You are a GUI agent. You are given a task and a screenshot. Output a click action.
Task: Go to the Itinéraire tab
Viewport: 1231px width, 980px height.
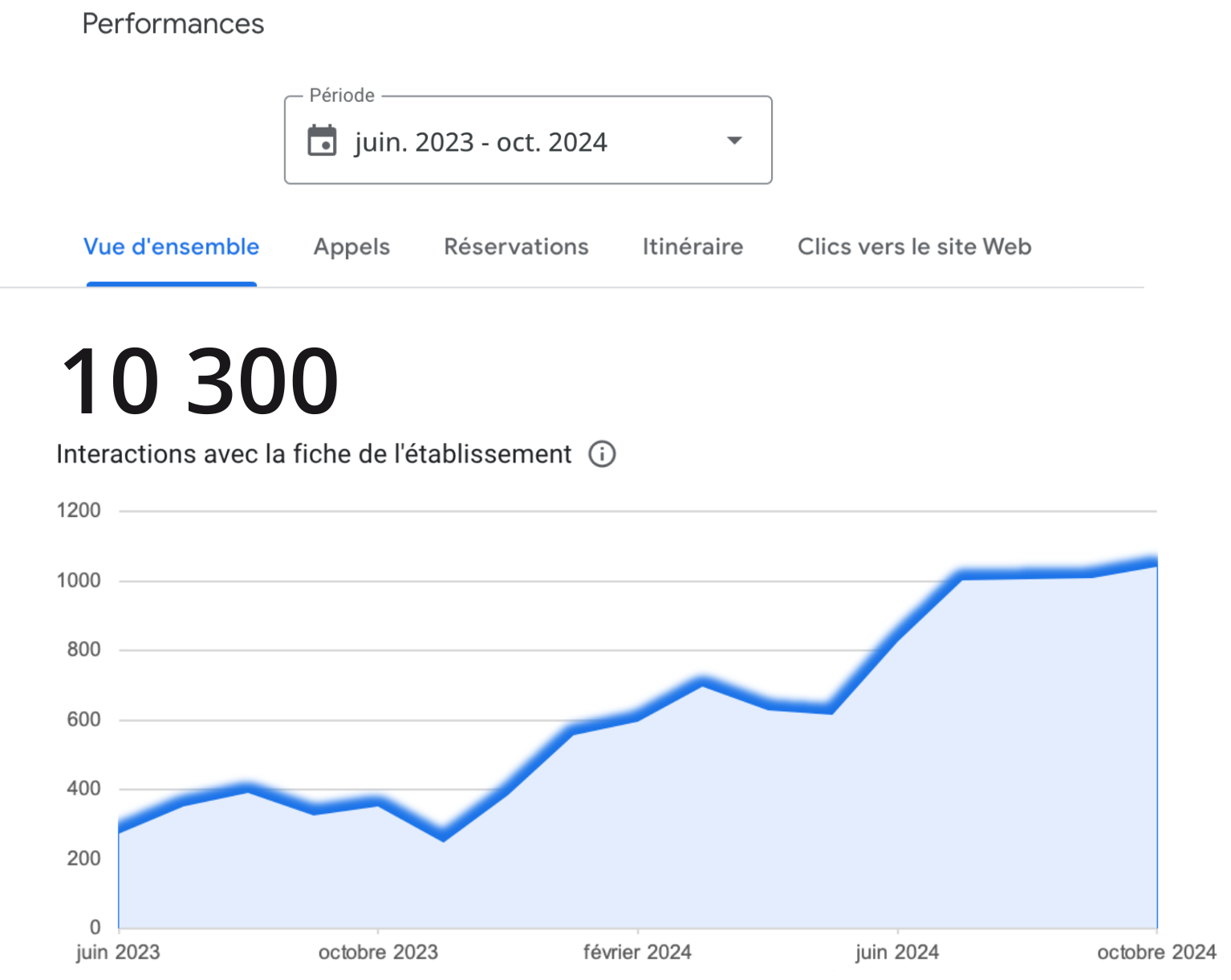(693, 247)
